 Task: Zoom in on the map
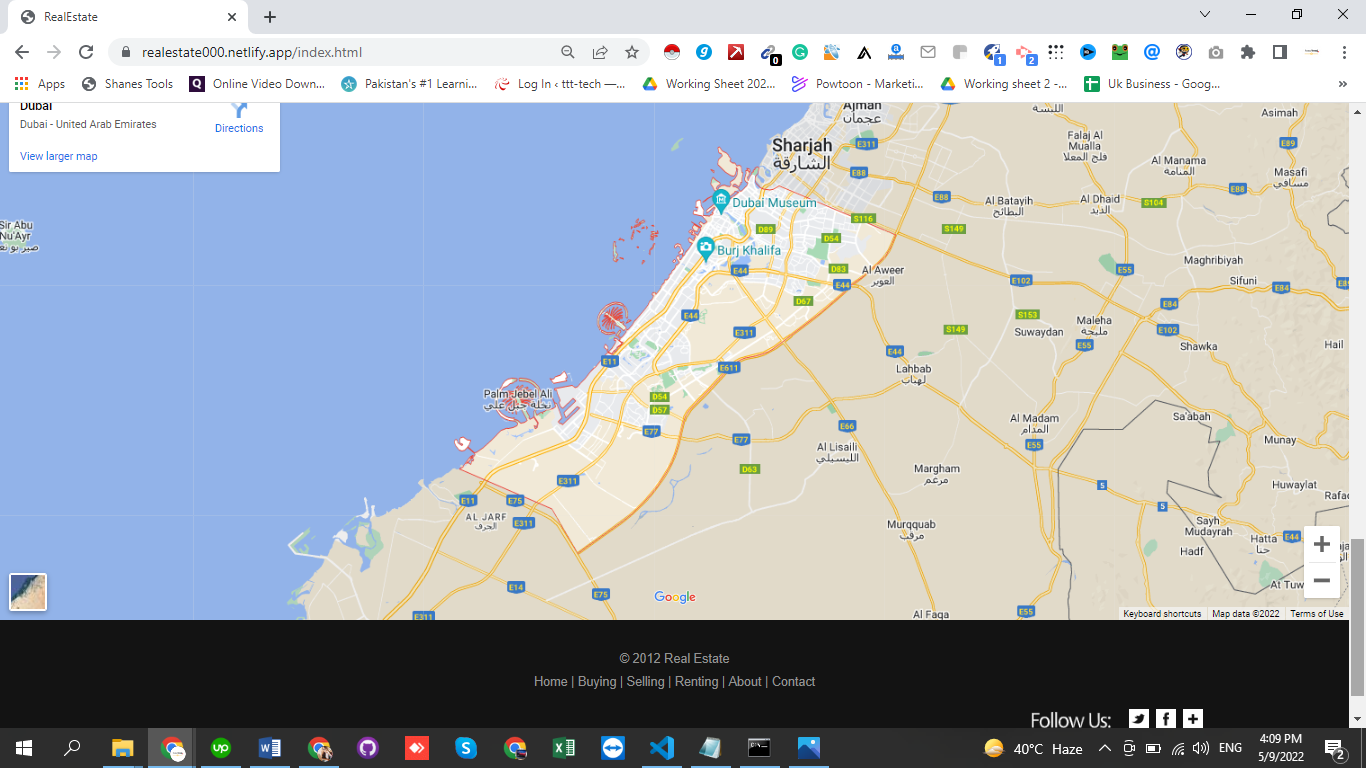(x=1321, y=544)
